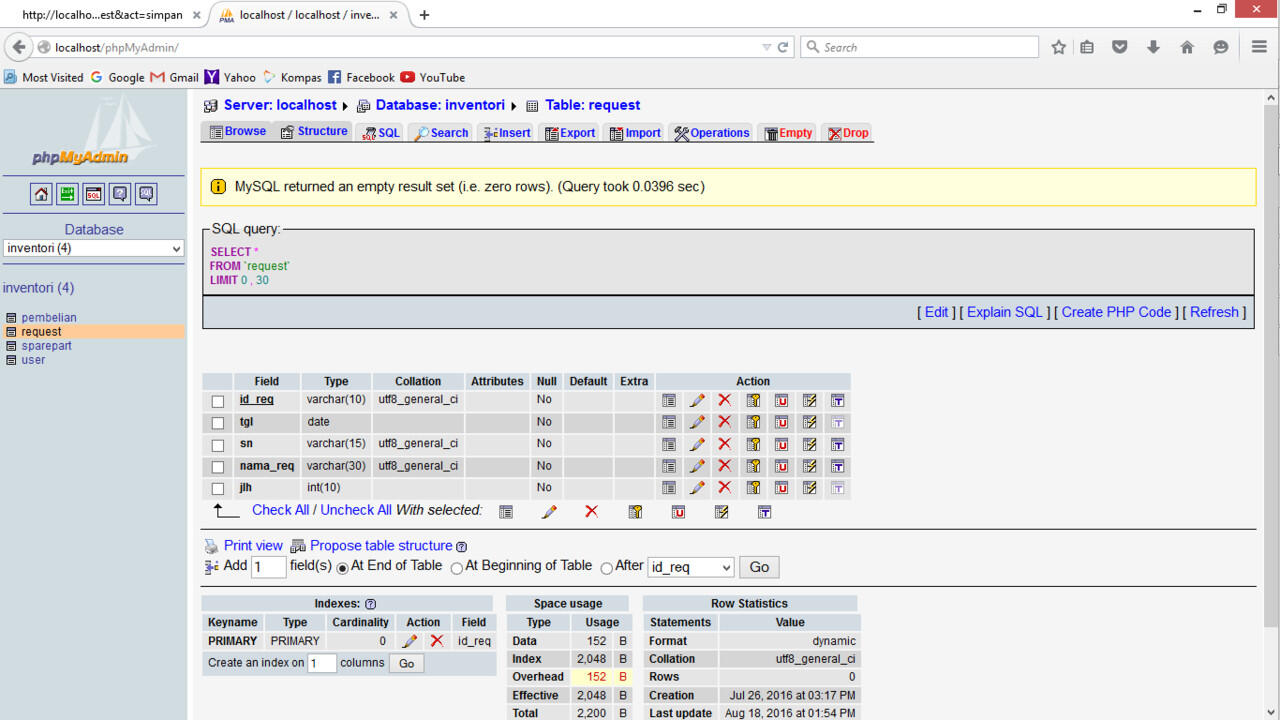Click the Propose table structure link

381,546
